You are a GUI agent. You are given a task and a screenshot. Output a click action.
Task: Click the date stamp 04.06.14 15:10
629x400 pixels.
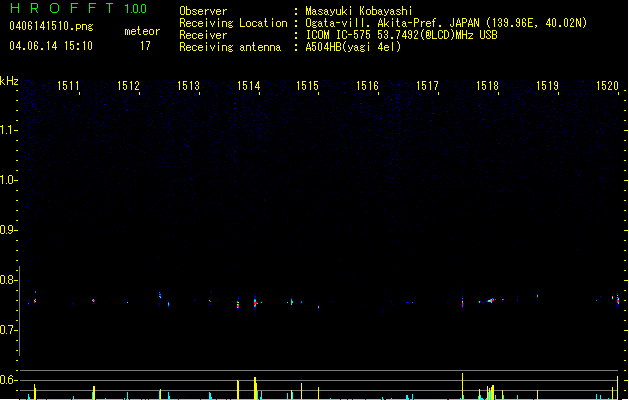coord(51,46)
